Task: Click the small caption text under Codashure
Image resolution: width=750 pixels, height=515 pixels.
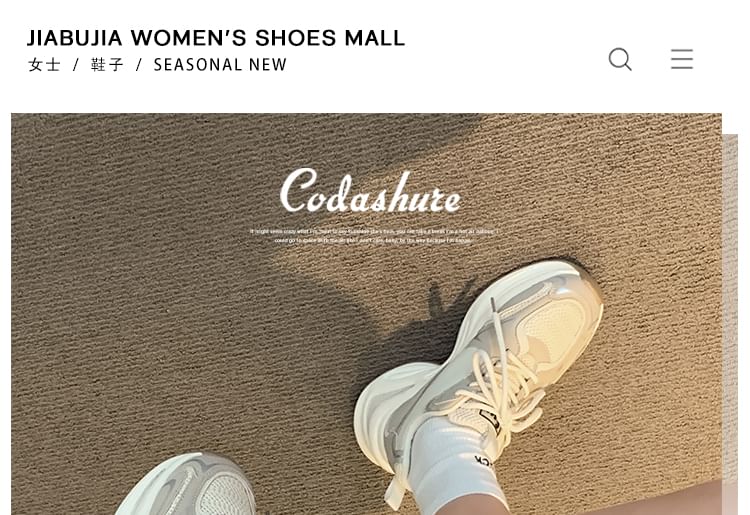Action: pos(374,236)
